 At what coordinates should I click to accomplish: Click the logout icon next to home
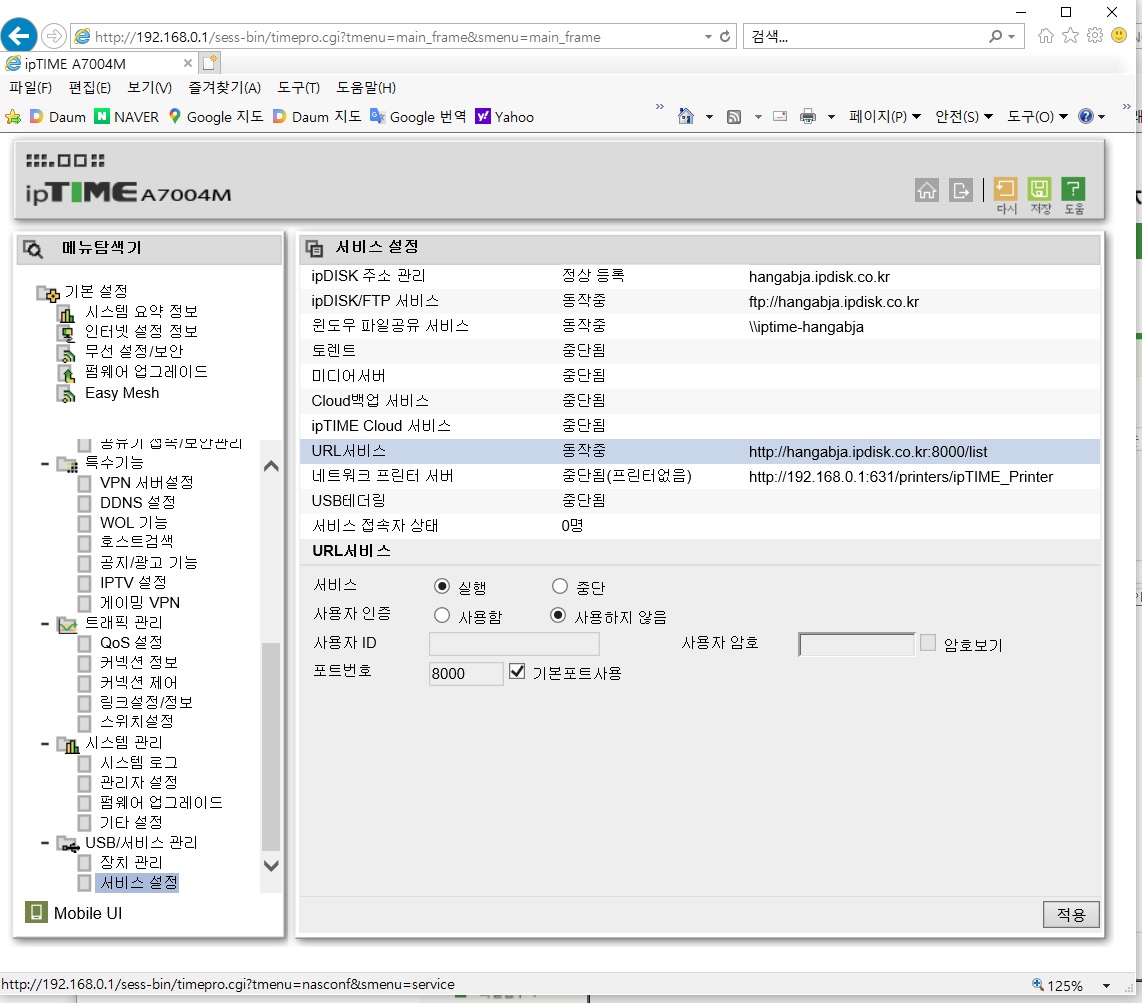[961, 191]
